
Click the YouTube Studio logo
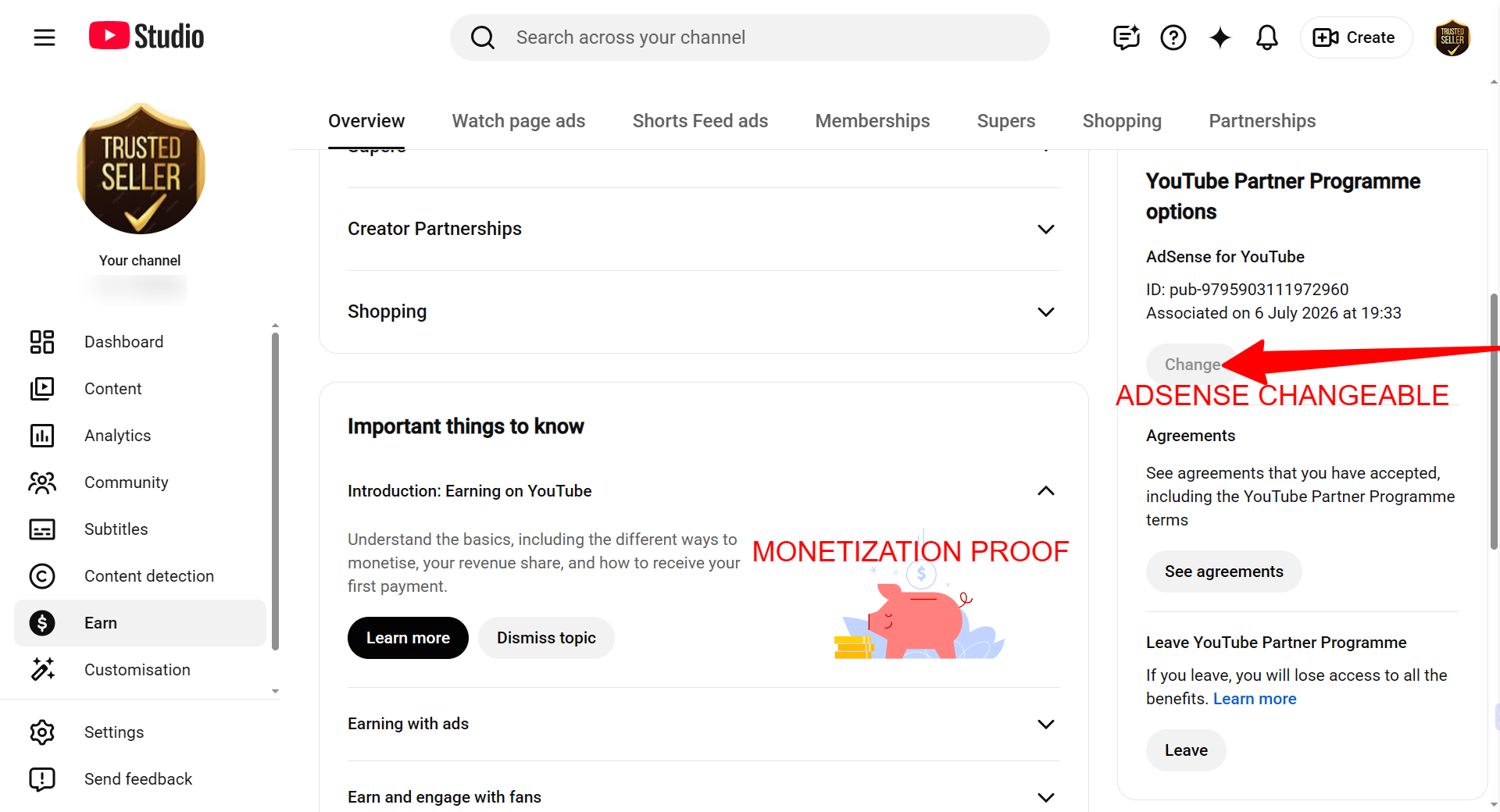pos(146,37)
